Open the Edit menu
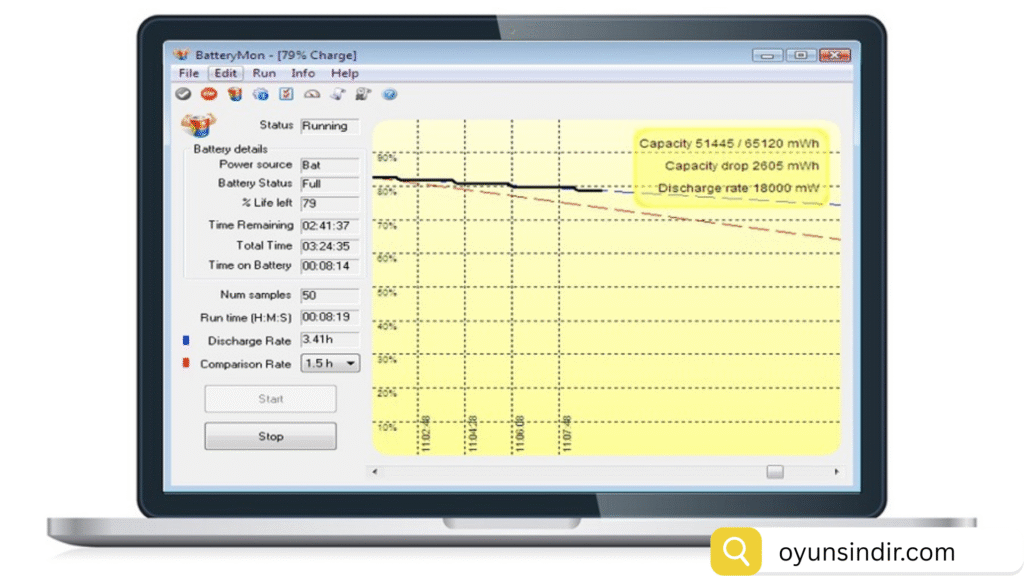Viewport: 1024px width, 576px height. (225, 73)
